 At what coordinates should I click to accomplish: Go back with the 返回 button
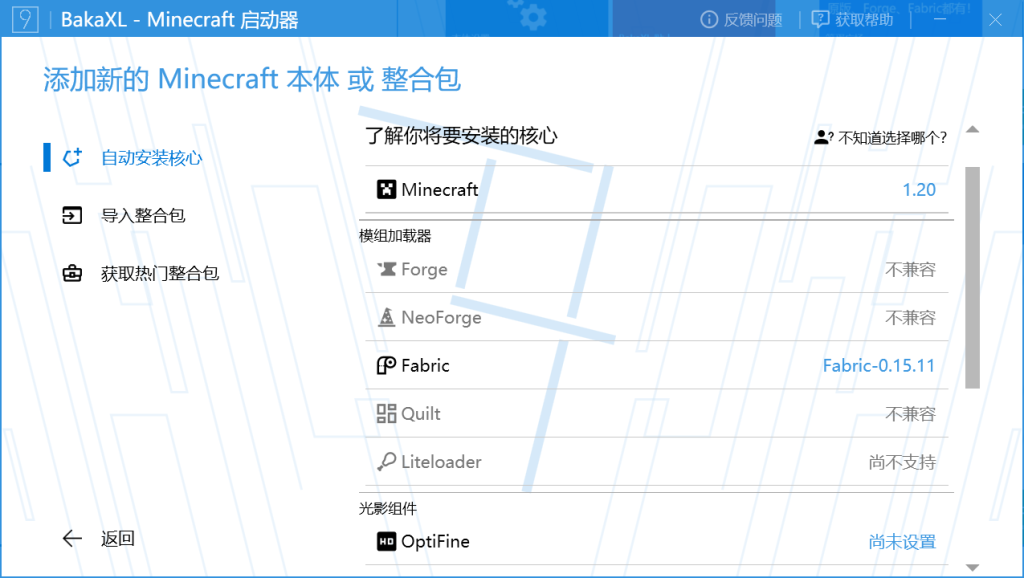(118, 538)
